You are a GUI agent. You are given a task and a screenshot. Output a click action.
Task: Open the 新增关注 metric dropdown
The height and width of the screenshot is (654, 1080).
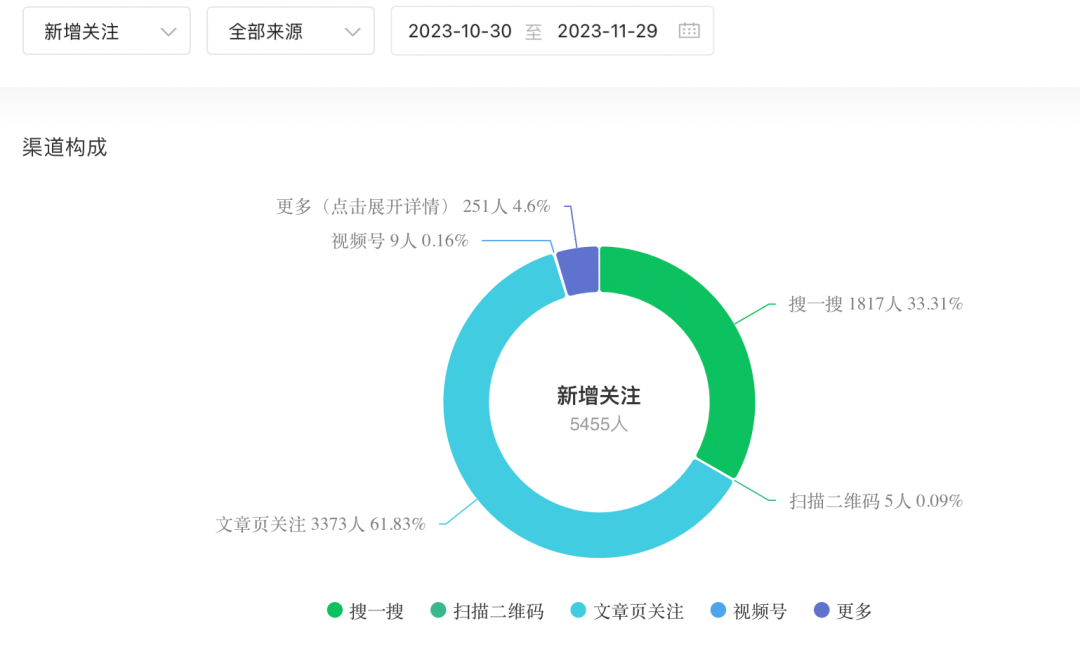[x=106, y=30]
